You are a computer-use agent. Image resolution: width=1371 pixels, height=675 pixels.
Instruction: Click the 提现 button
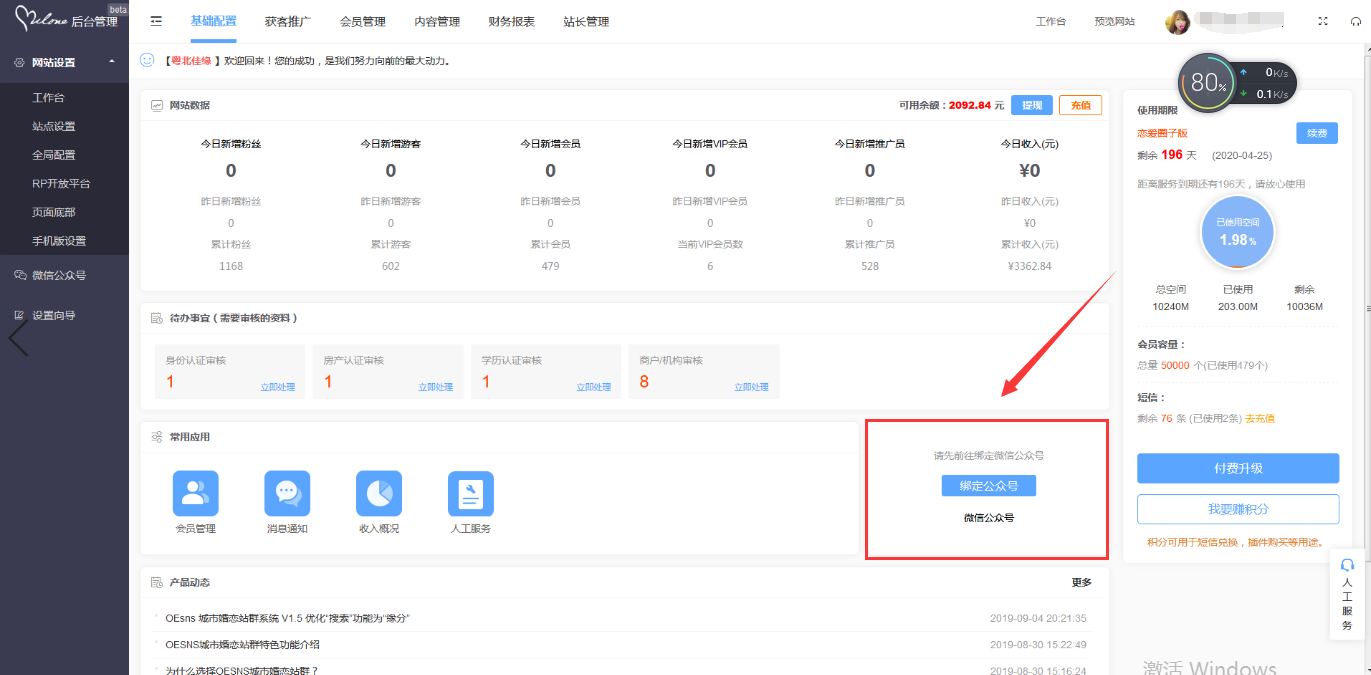(1032, 105)
